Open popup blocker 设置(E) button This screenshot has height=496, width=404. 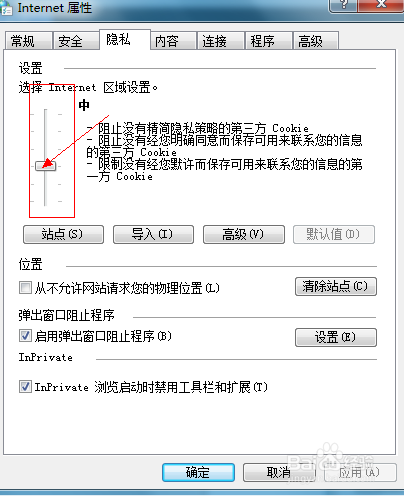(336, 338)
